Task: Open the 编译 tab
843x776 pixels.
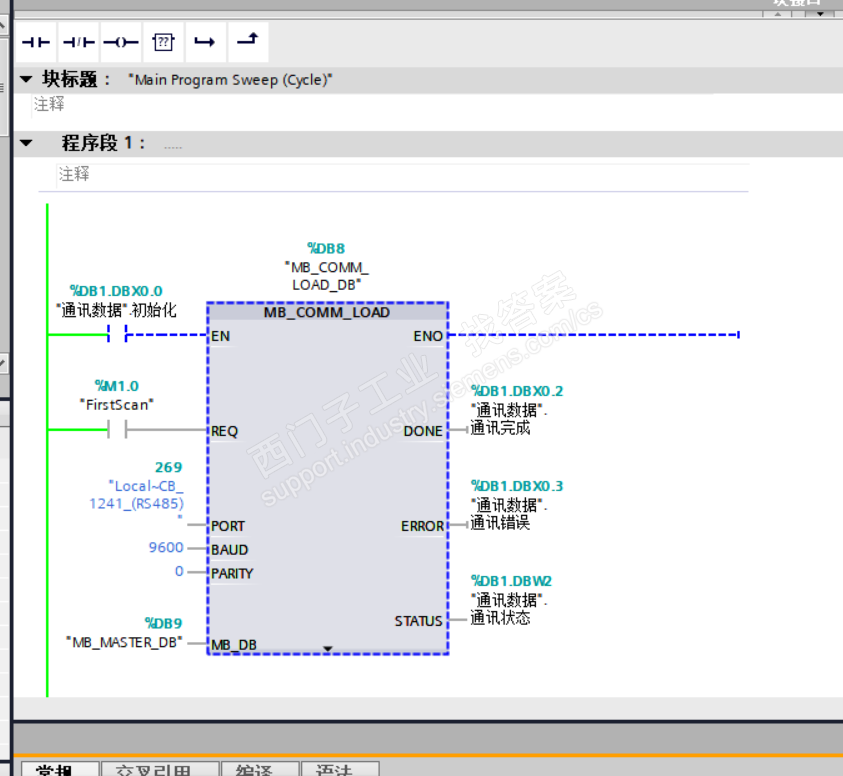Action: [260, 769]
